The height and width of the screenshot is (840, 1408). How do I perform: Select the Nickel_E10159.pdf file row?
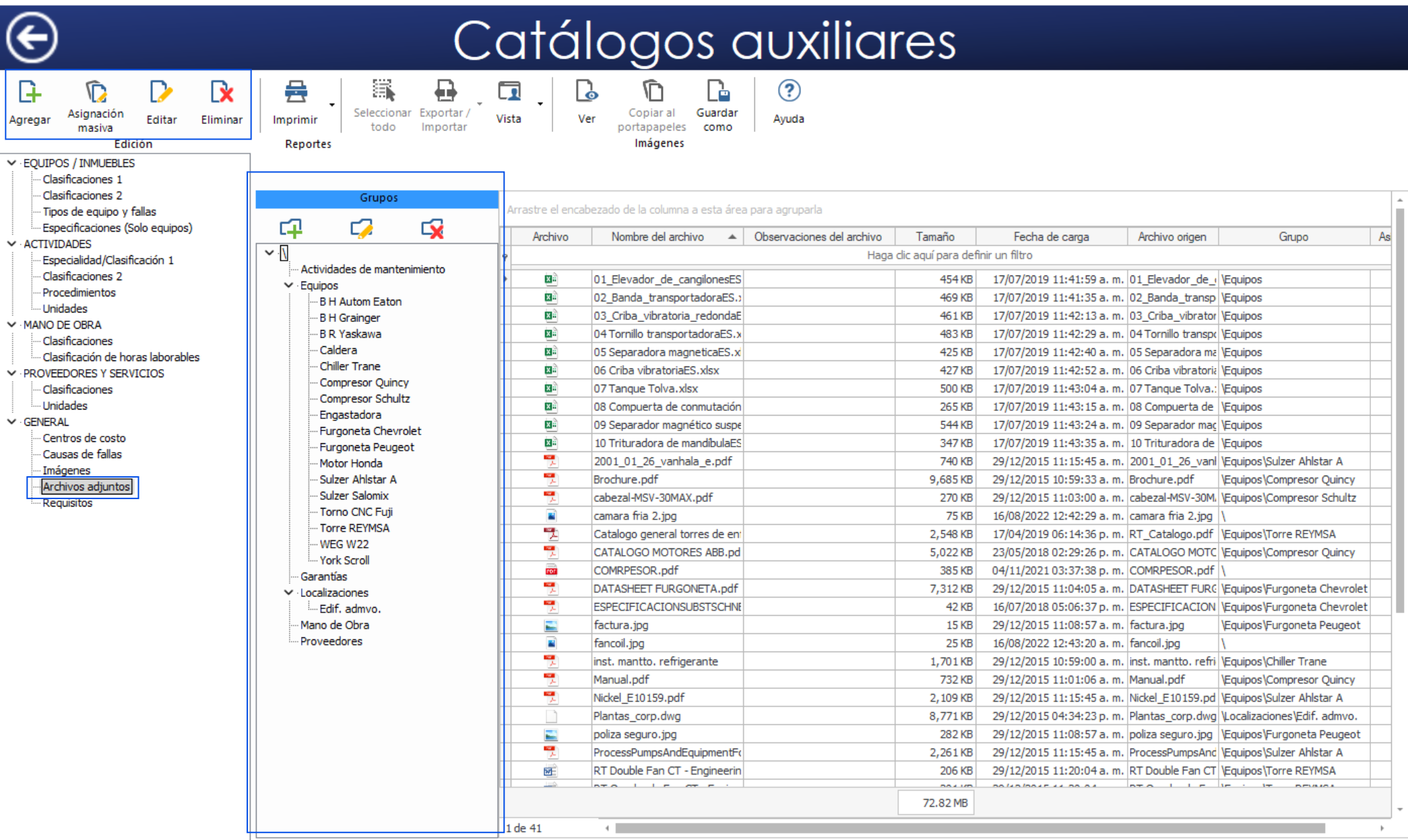(949, 698)
